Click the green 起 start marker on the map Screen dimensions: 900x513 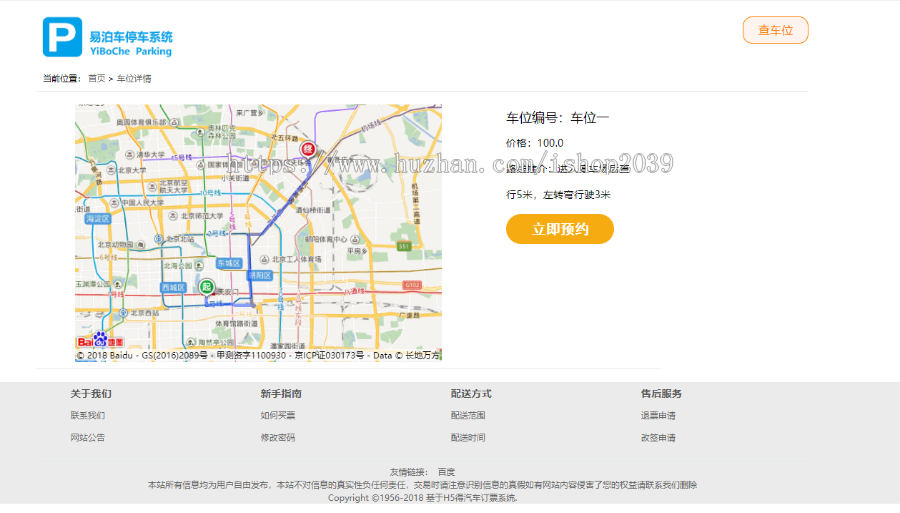[x=207, y=286]
